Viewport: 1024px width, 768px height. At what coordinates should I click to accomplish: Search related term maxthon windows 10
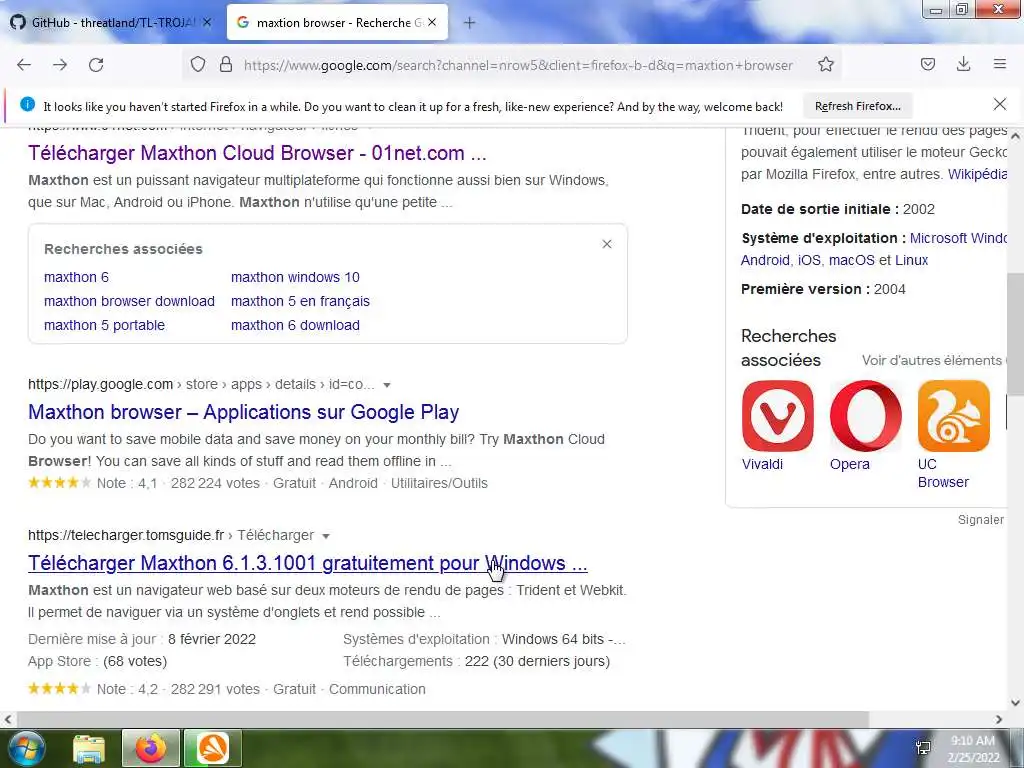[295, 277]
